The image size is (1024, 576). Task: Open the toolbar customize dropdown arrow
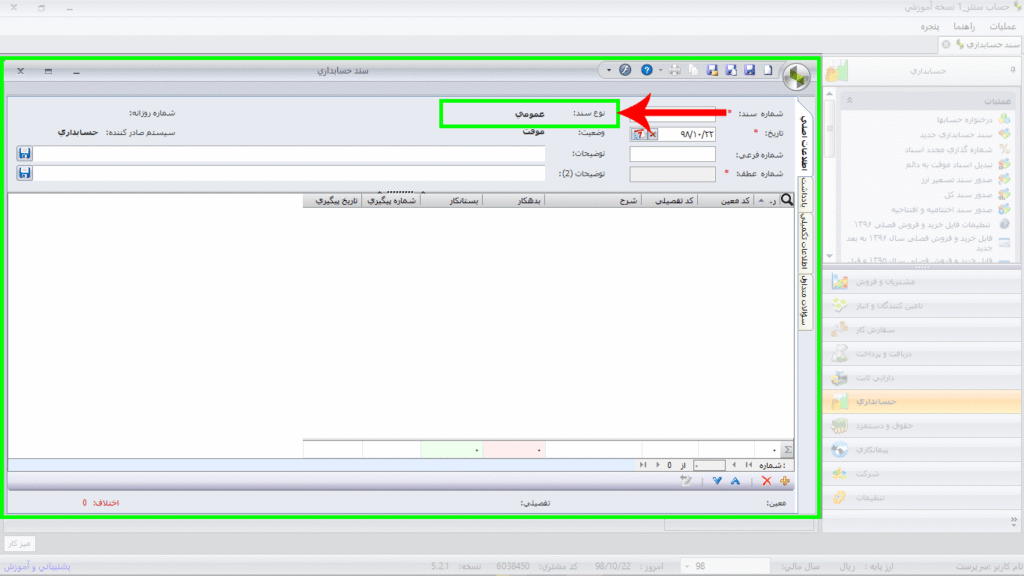(x=609, y=70)
